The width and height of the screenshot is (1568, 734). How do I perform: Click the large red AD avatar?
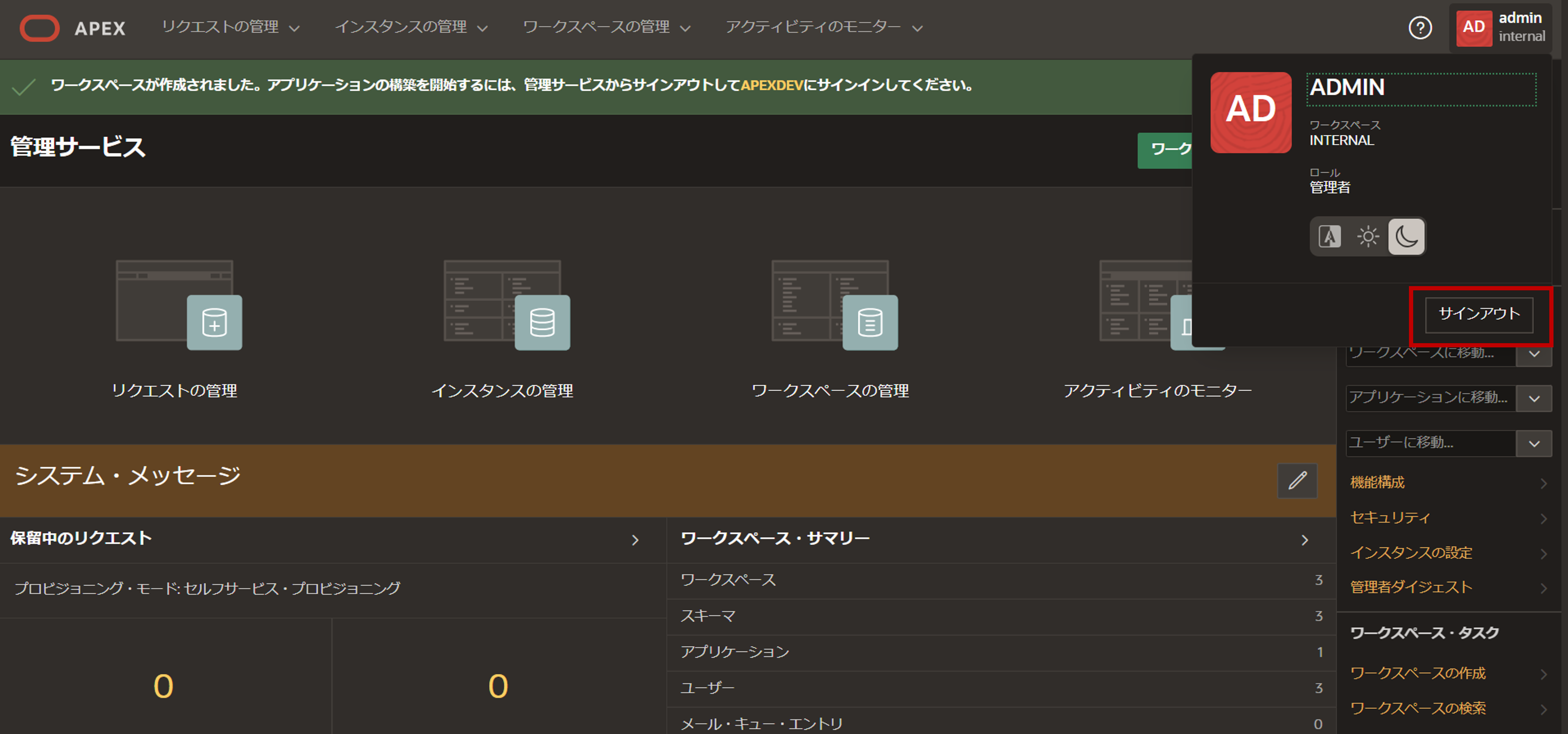(x=1250, y=113)
